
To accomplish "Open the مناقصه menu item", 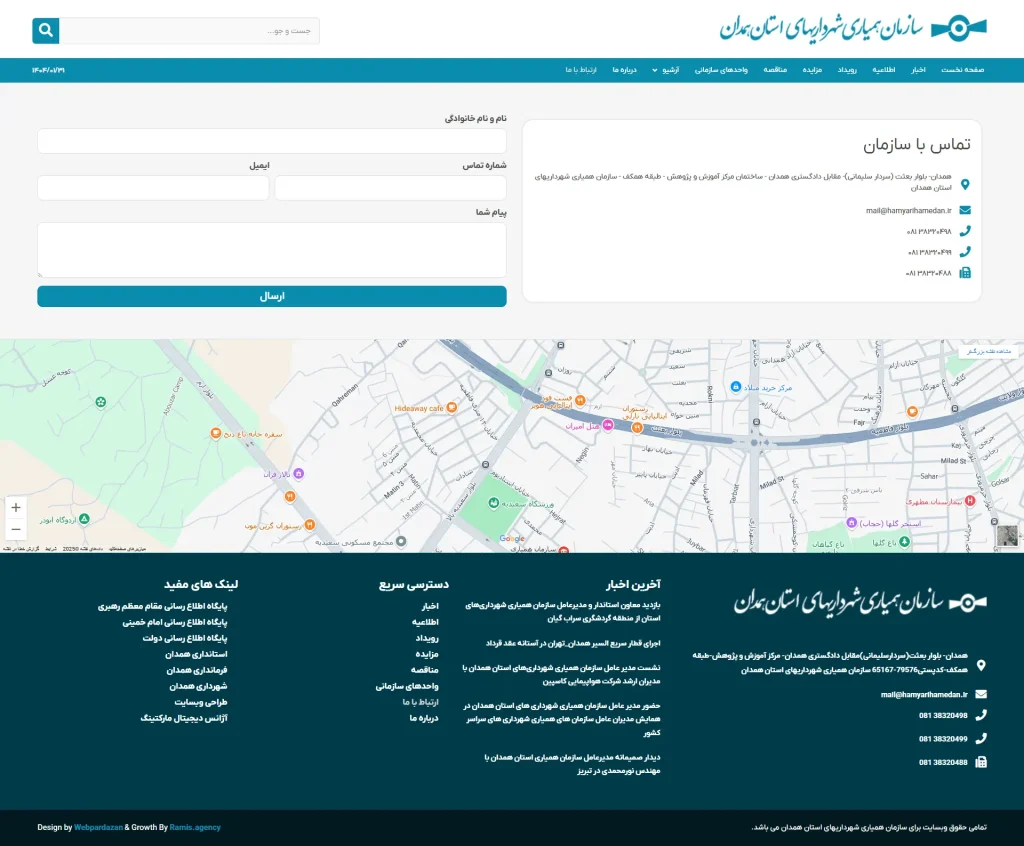I will point(775,70).
